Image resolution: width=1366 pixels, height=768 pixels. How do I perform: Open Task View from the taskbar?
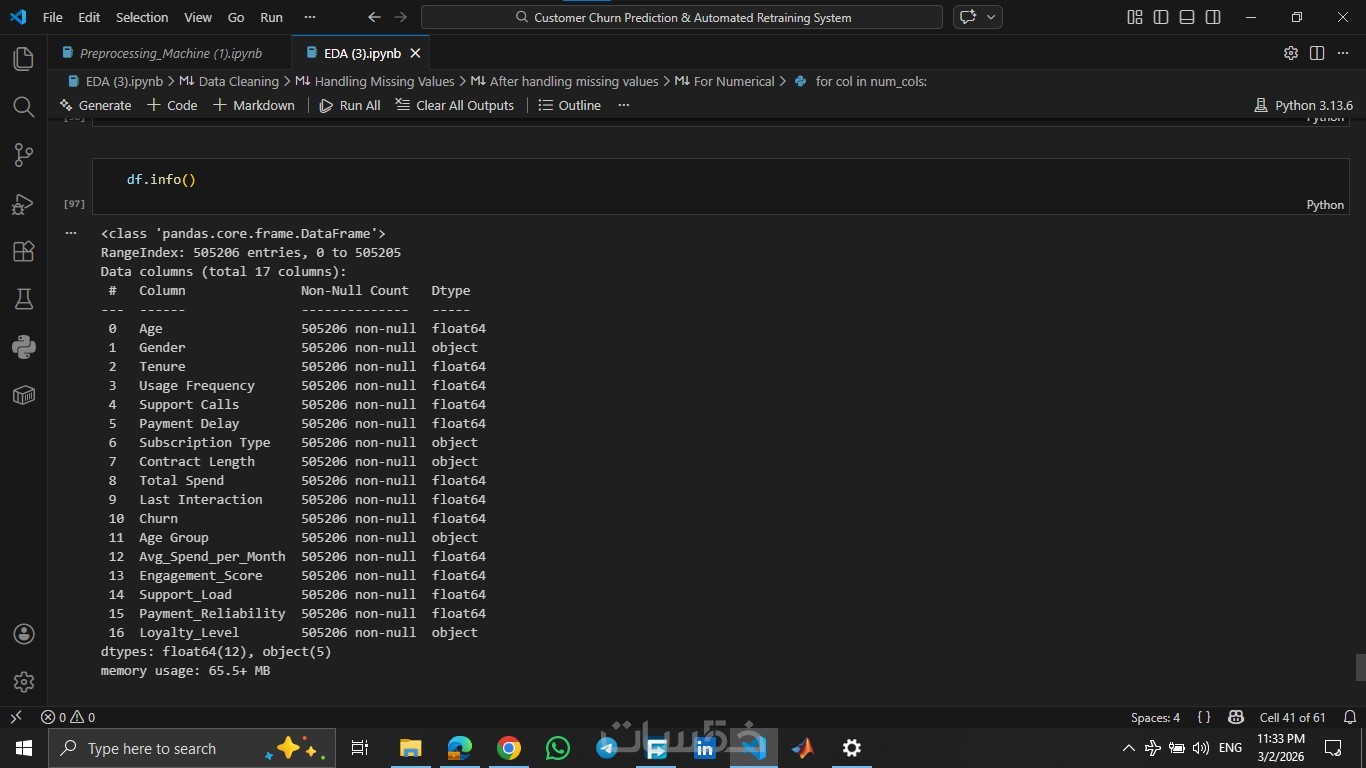click(360, 748)
